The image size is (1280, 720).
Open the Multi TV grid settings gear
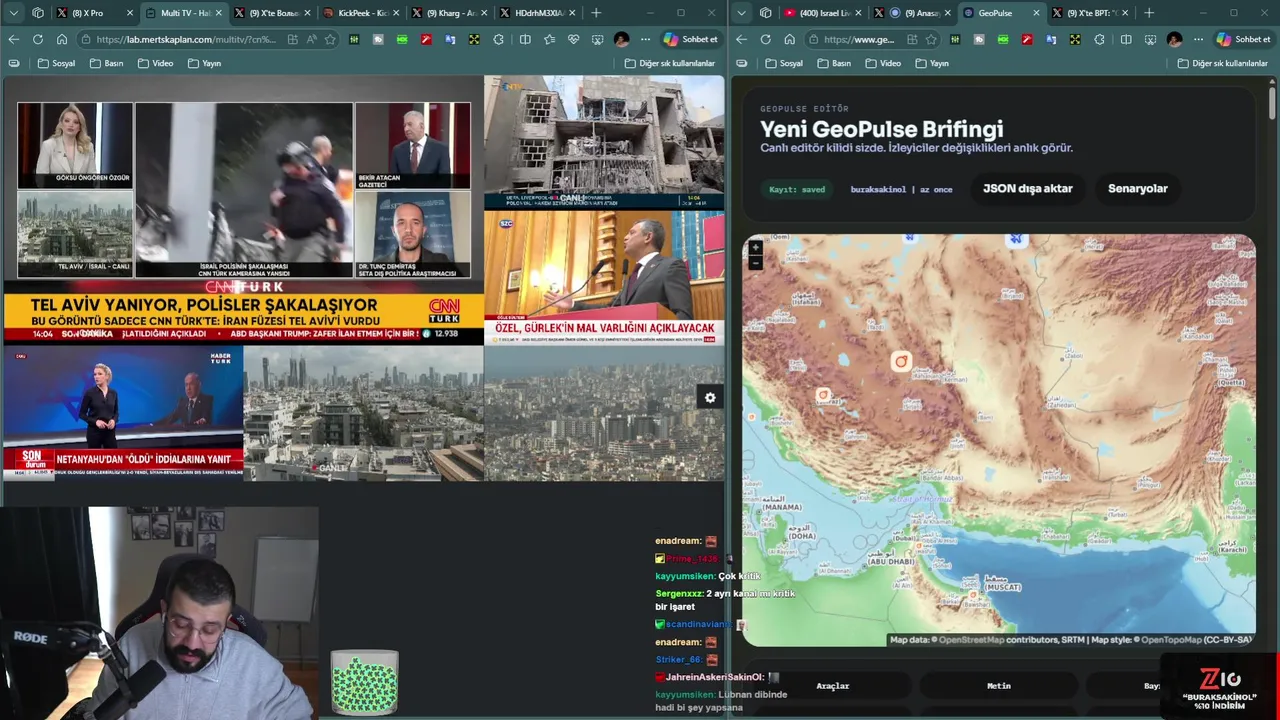point(710,398)
